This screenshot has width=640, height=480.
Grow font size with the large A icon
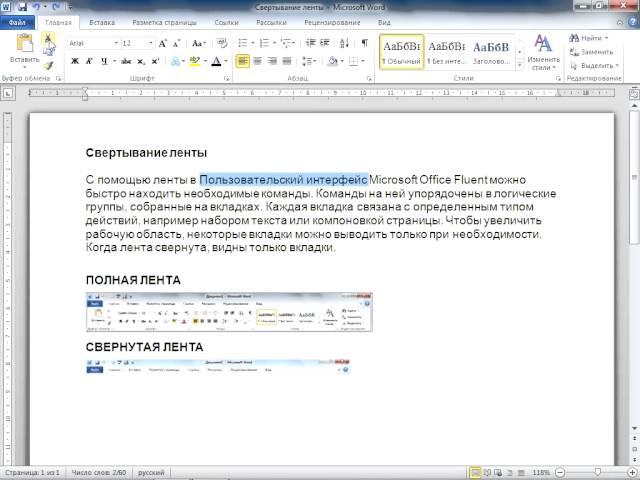(x=162, y=43)
